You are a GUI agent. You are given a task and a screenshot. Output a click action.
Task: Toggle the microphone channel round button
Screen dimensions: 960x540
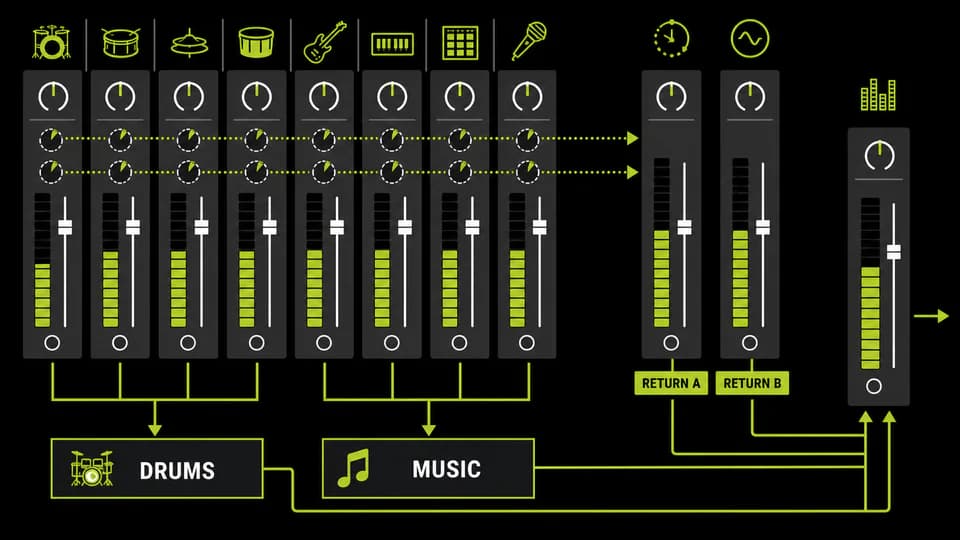(x=527, y=343)
